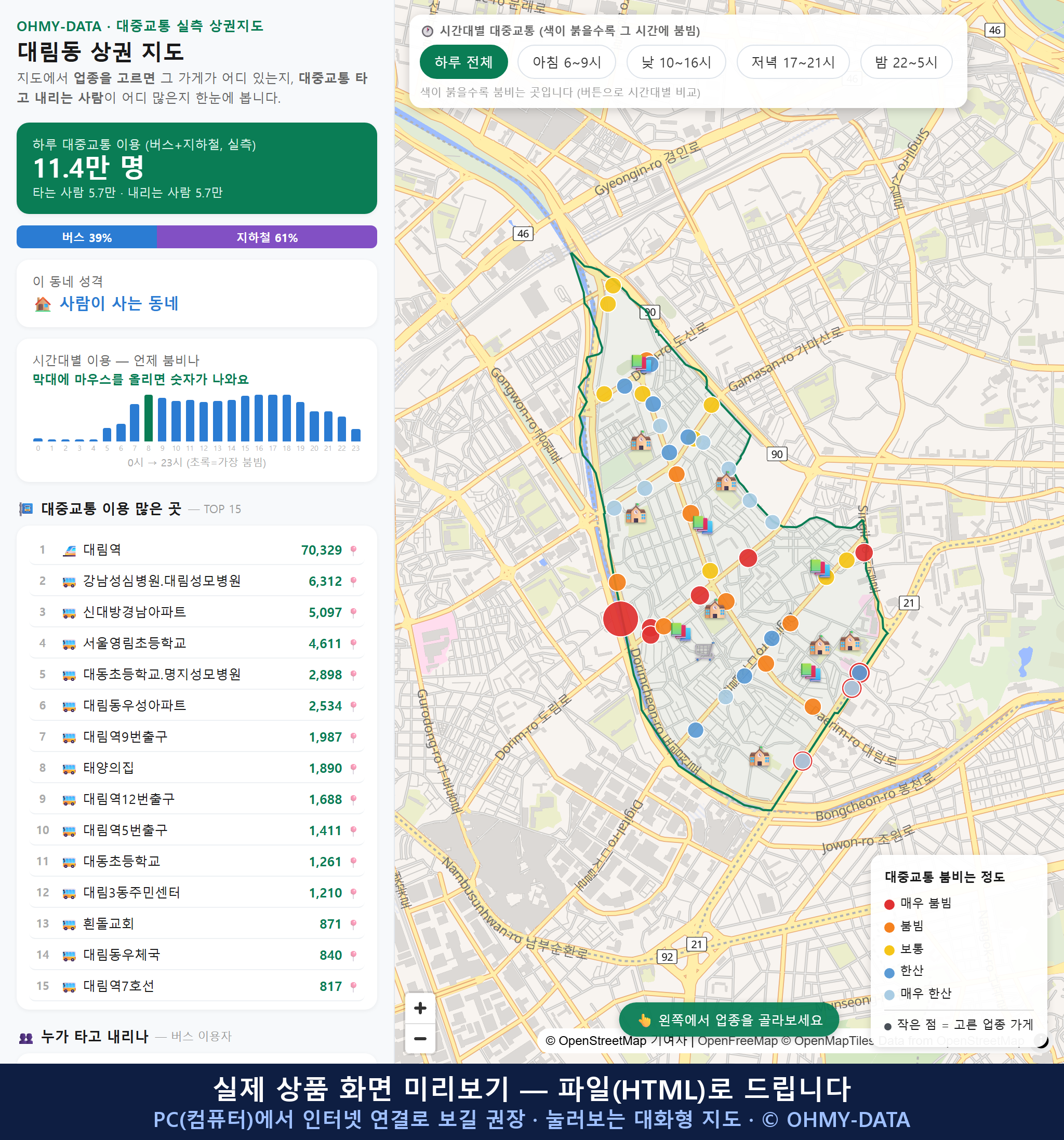The image size is (1064, 1140).
Task: Click the pin icon in the 대림역7호선 row
Action: 353,986
